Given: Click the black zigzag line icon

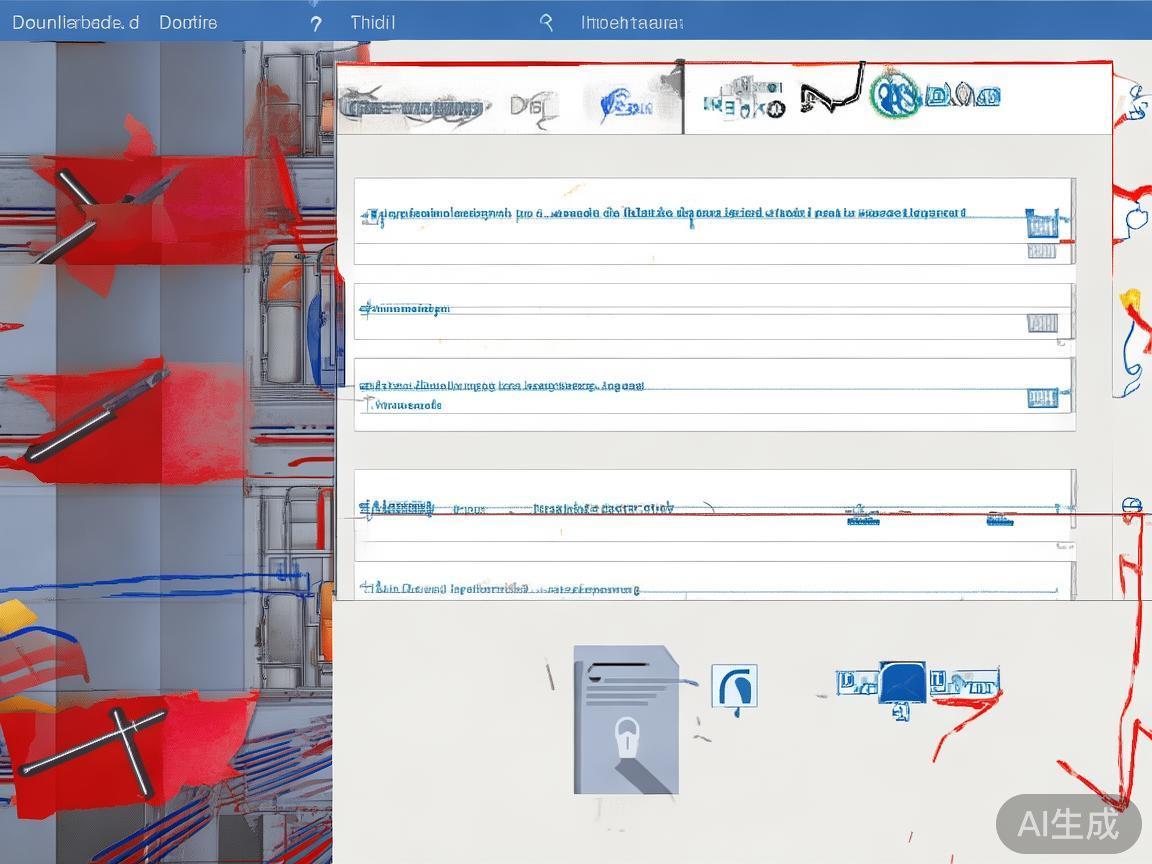Looking at the screenshot, I should pyautogui.click(x=830, y=94).
